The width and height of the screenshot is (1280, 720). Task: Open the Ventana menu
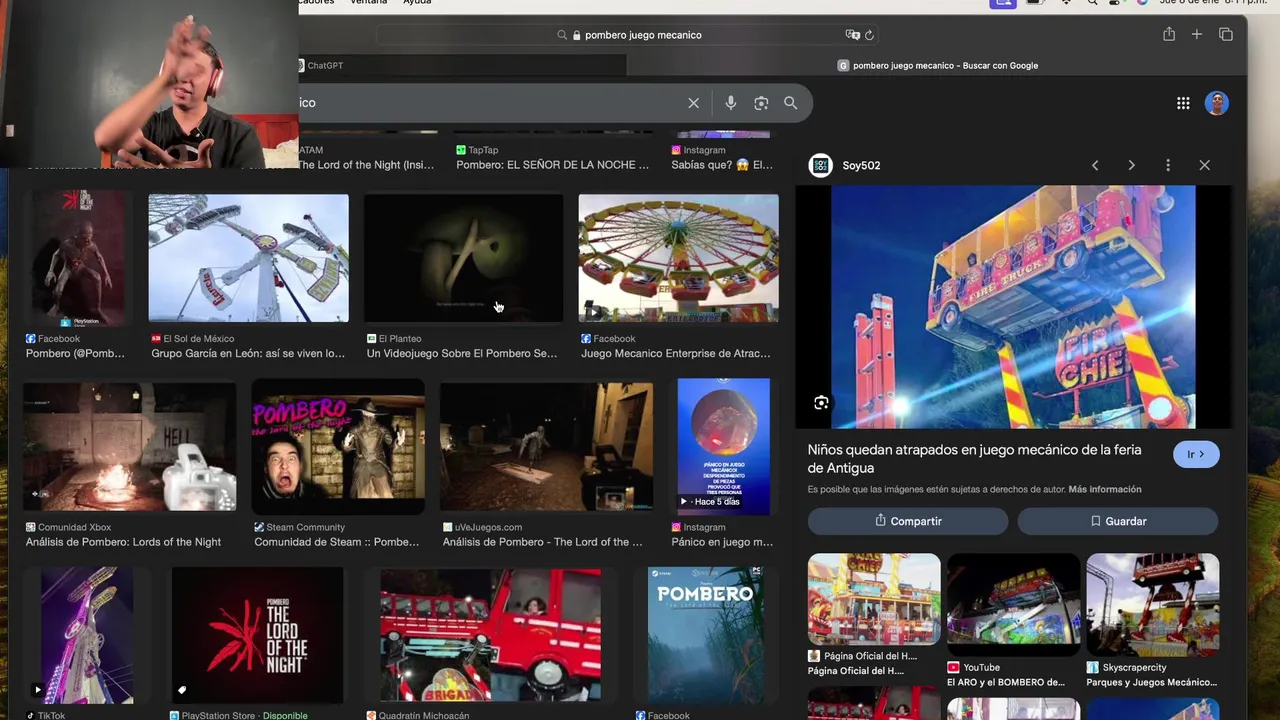369,2
